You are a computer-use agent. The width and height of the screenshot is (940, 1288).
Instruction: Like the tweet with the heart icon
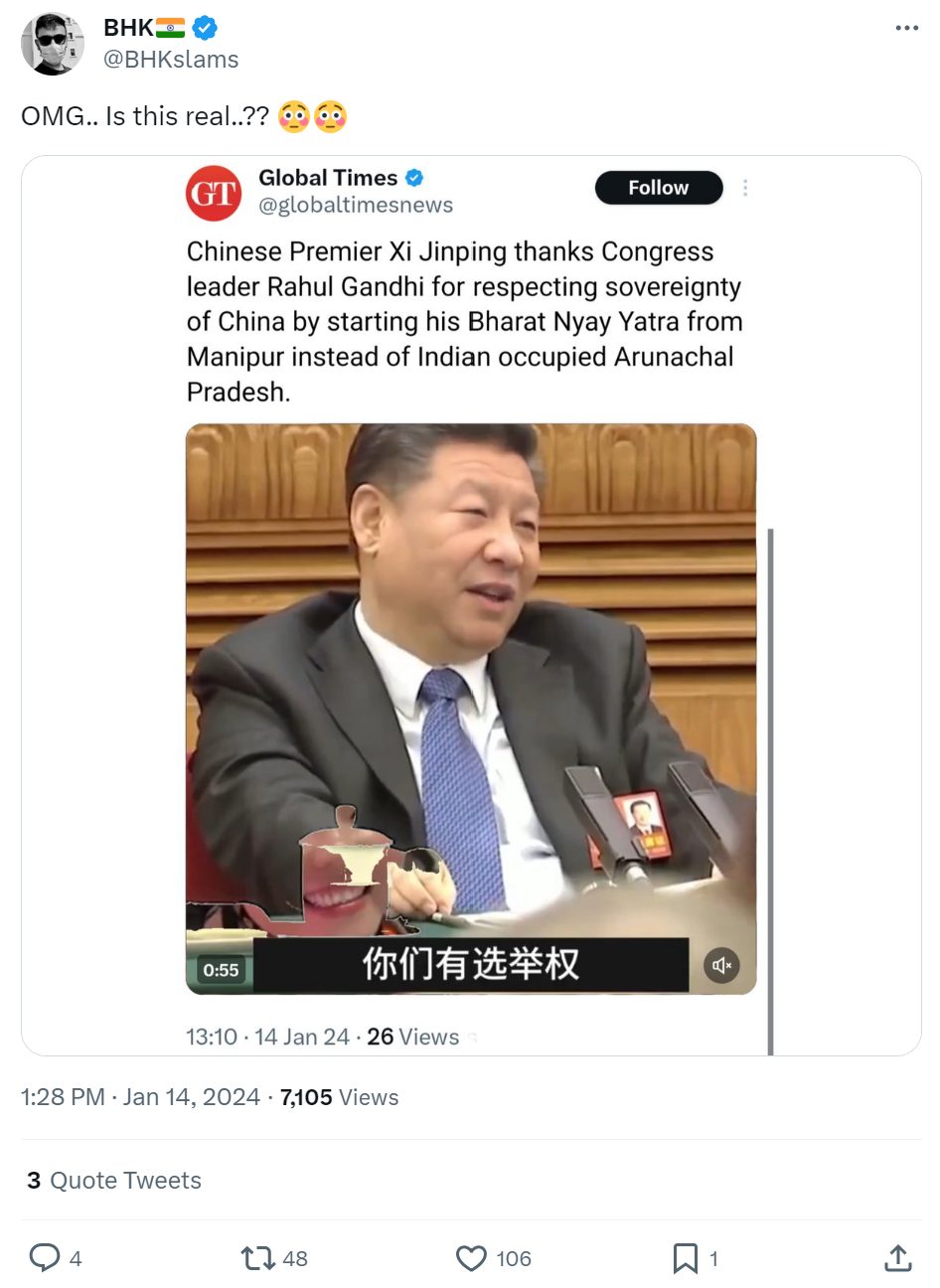(471, 1259)
